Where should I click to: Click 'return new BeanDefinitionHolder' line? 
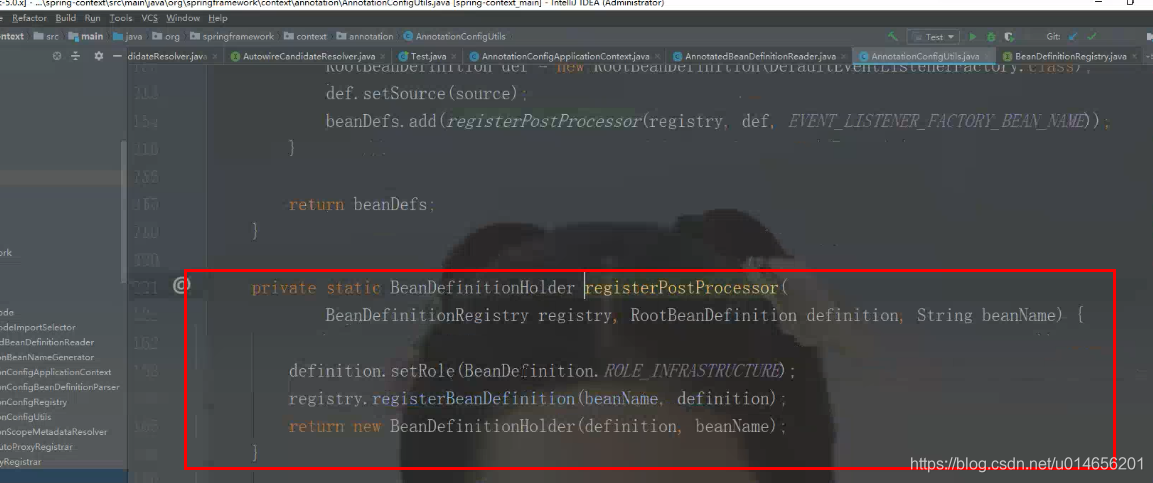538,426
